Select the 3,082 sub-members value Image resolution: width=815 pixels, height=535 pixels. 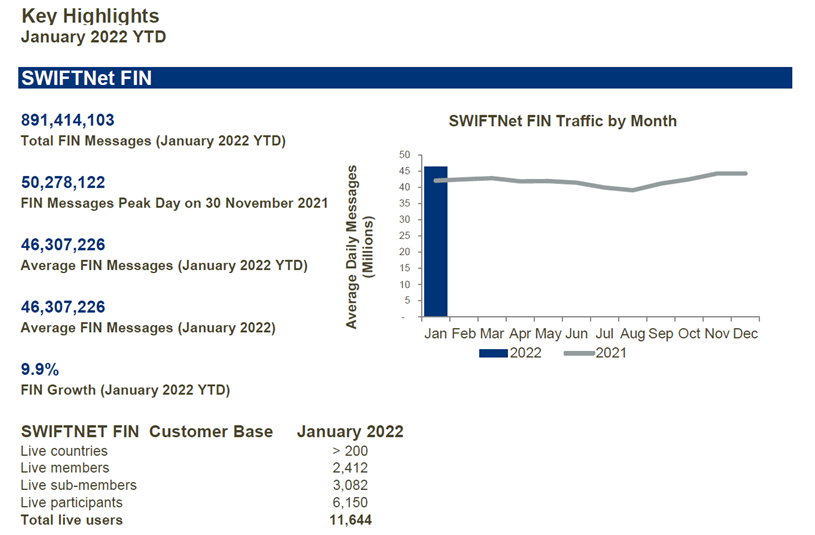(x=350, y=485)
